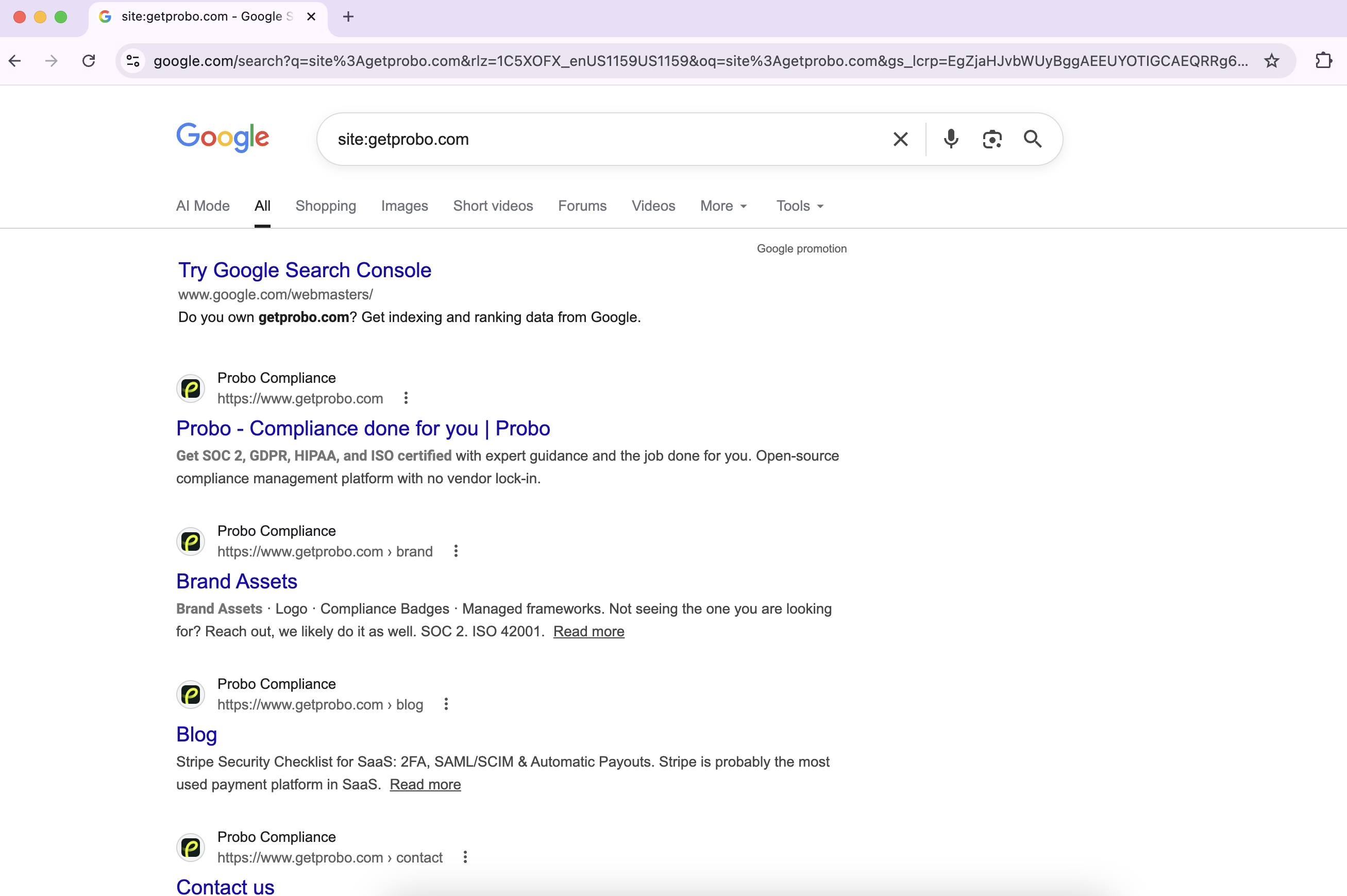
Task: Bookmark this page with the star icon
Action: coord(1271,61)
